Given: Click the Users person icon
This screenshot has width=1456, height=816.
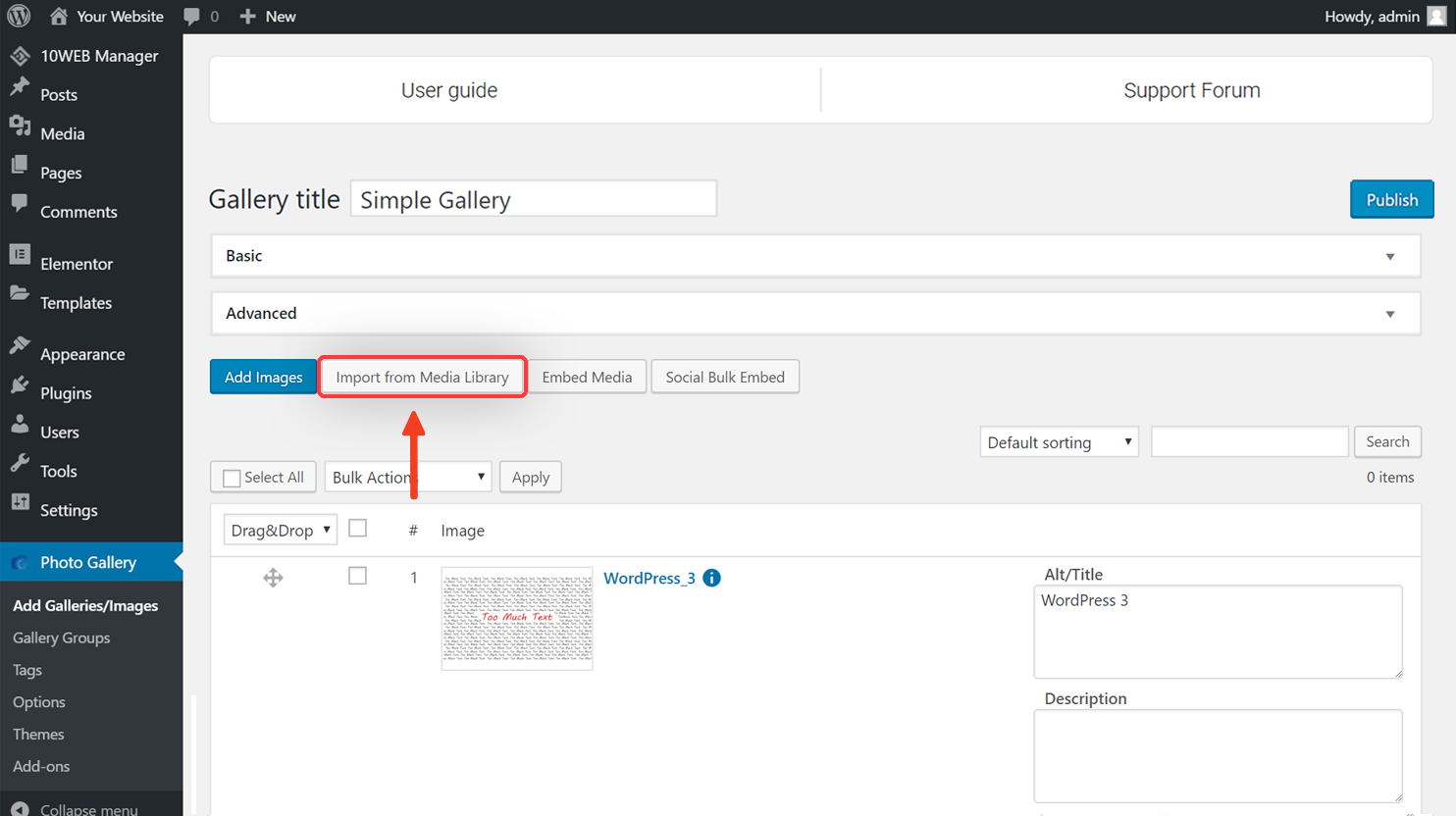Looking at the screenshot, I should (x=20, y=425).
